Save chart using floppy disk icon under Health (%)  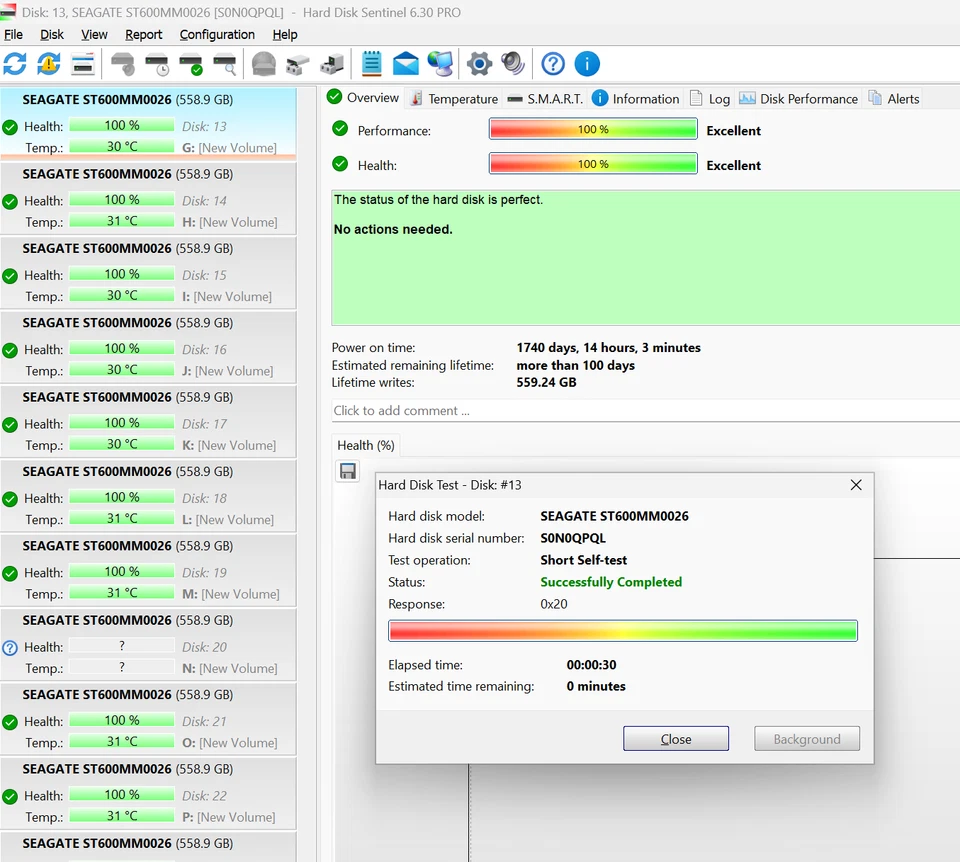(x=347, y=470)
